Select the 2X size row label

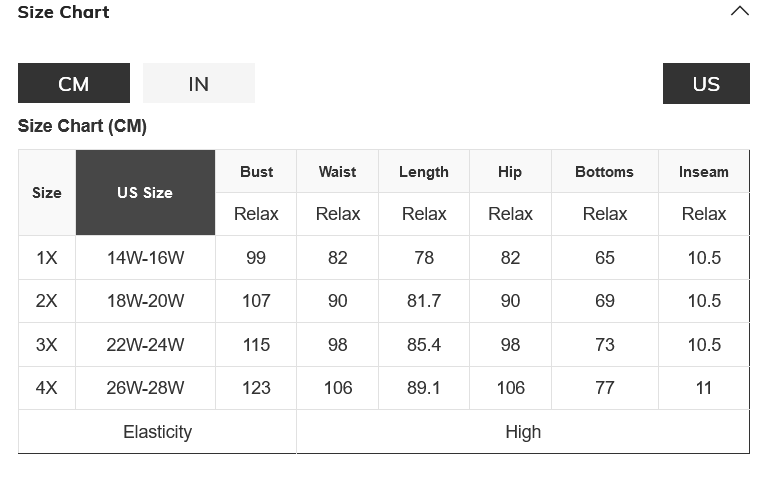[x=47, y=301]
